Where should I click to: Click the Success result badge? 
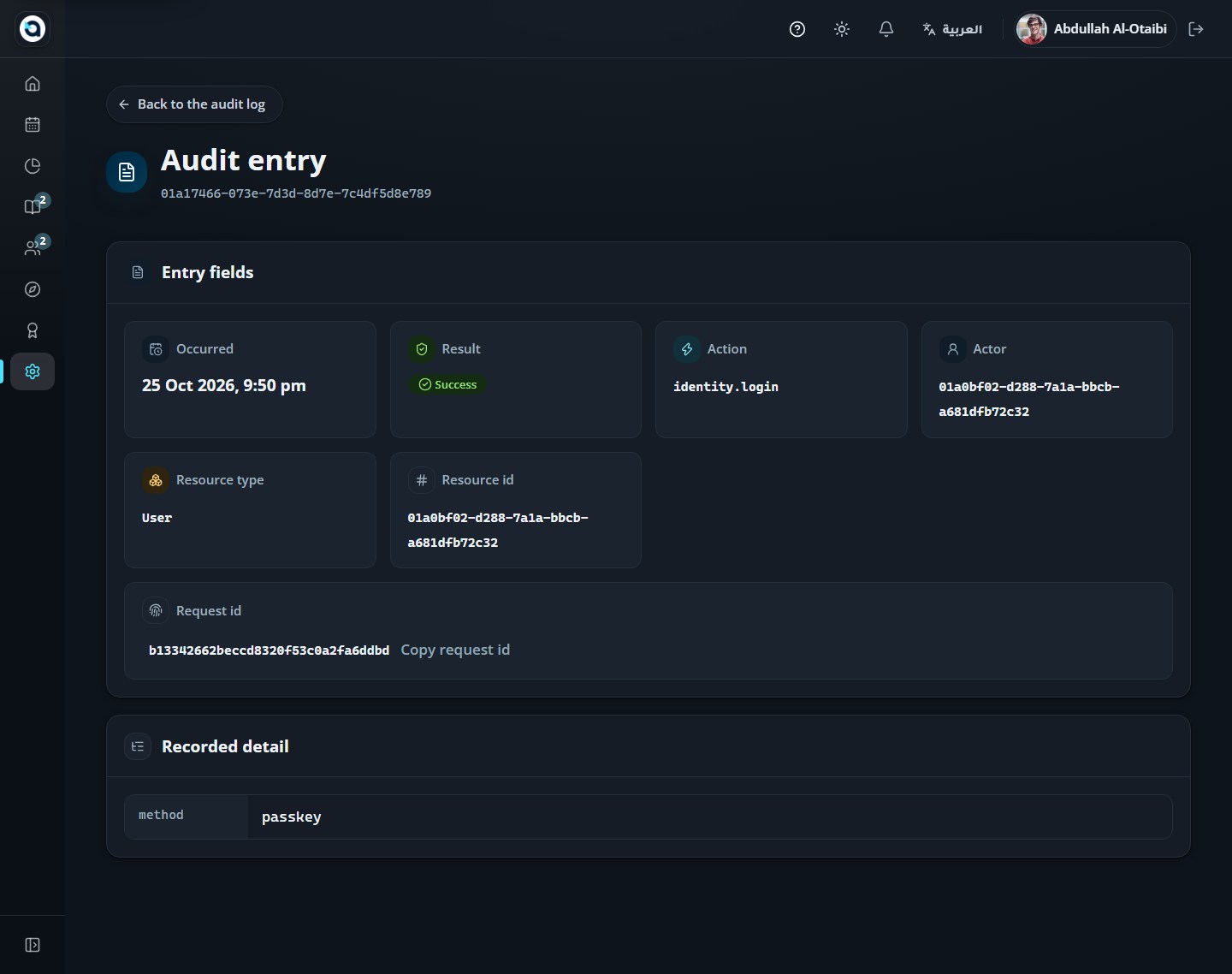447,385
